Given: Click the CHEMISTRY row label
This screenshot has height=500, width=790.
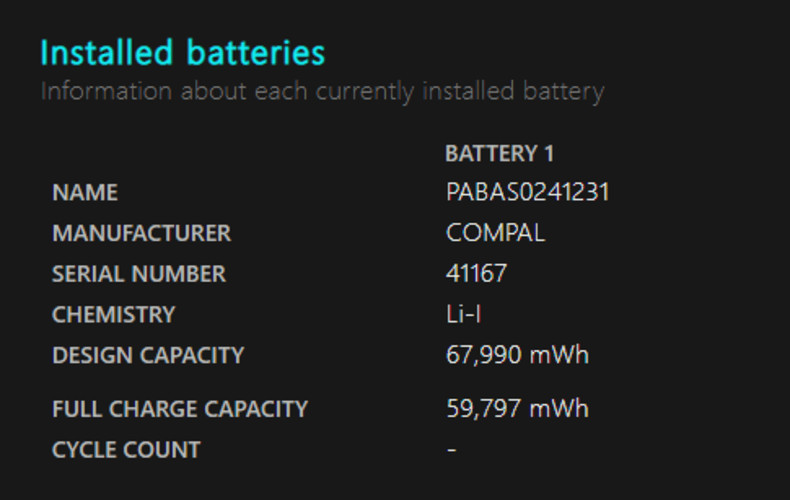Looking at the screenshot, I should point(114,315).
